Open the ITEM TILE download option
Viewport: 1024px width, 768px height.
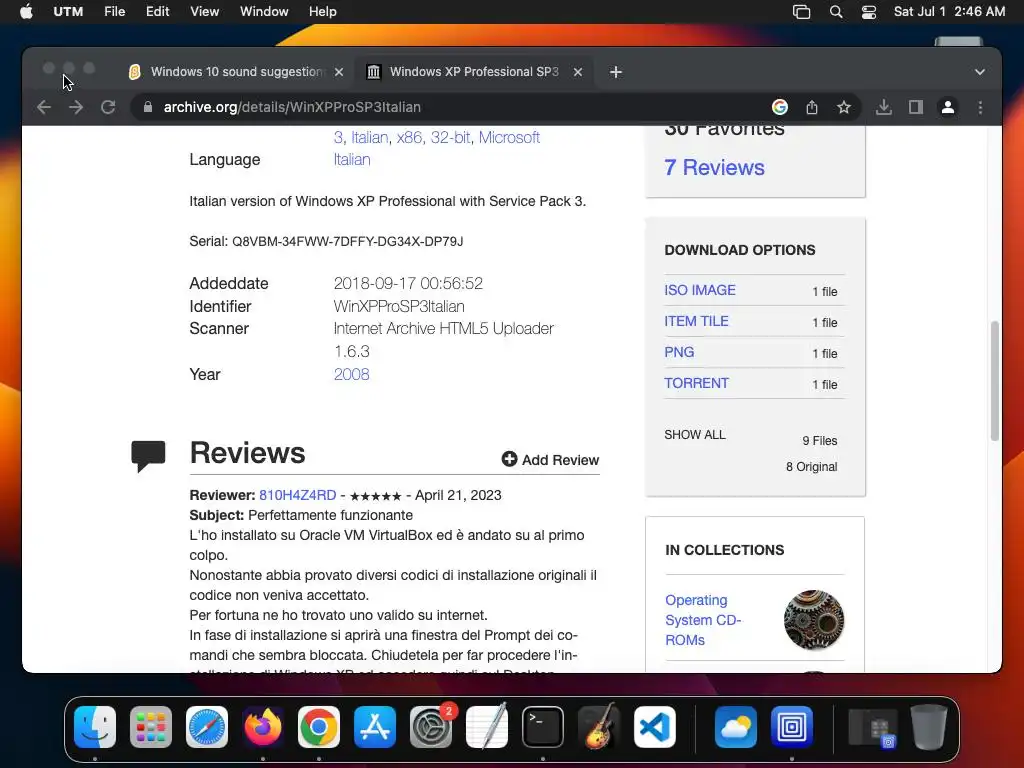click(696, 321)
